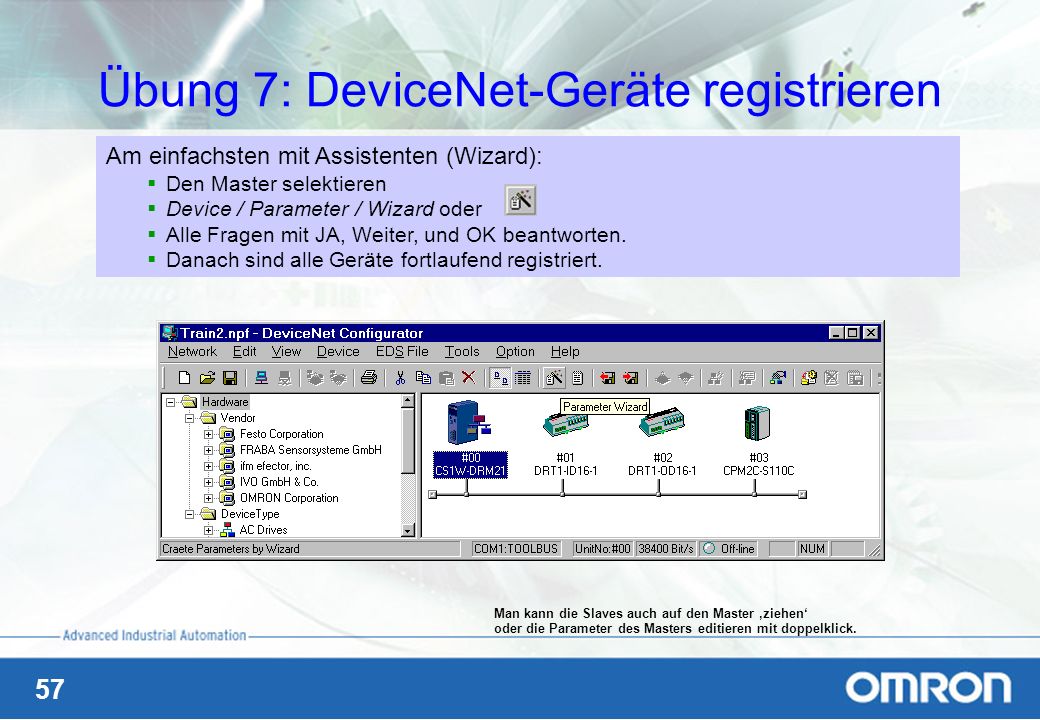Click the wizard icon in the slide text
The width and height of the screenshot is (1040, 720).
521,200
